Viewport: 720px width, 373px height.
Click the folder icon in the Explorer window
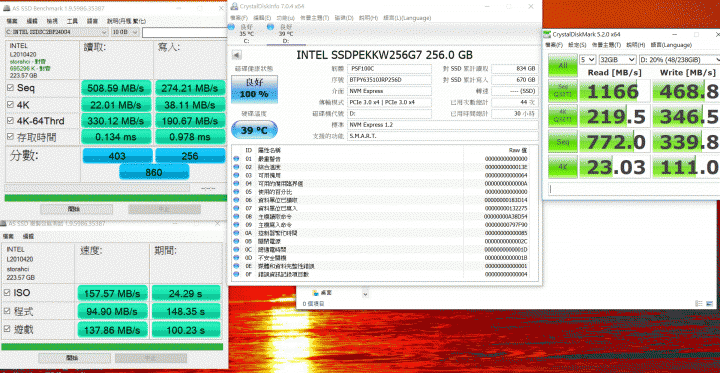tap(315, 293)
